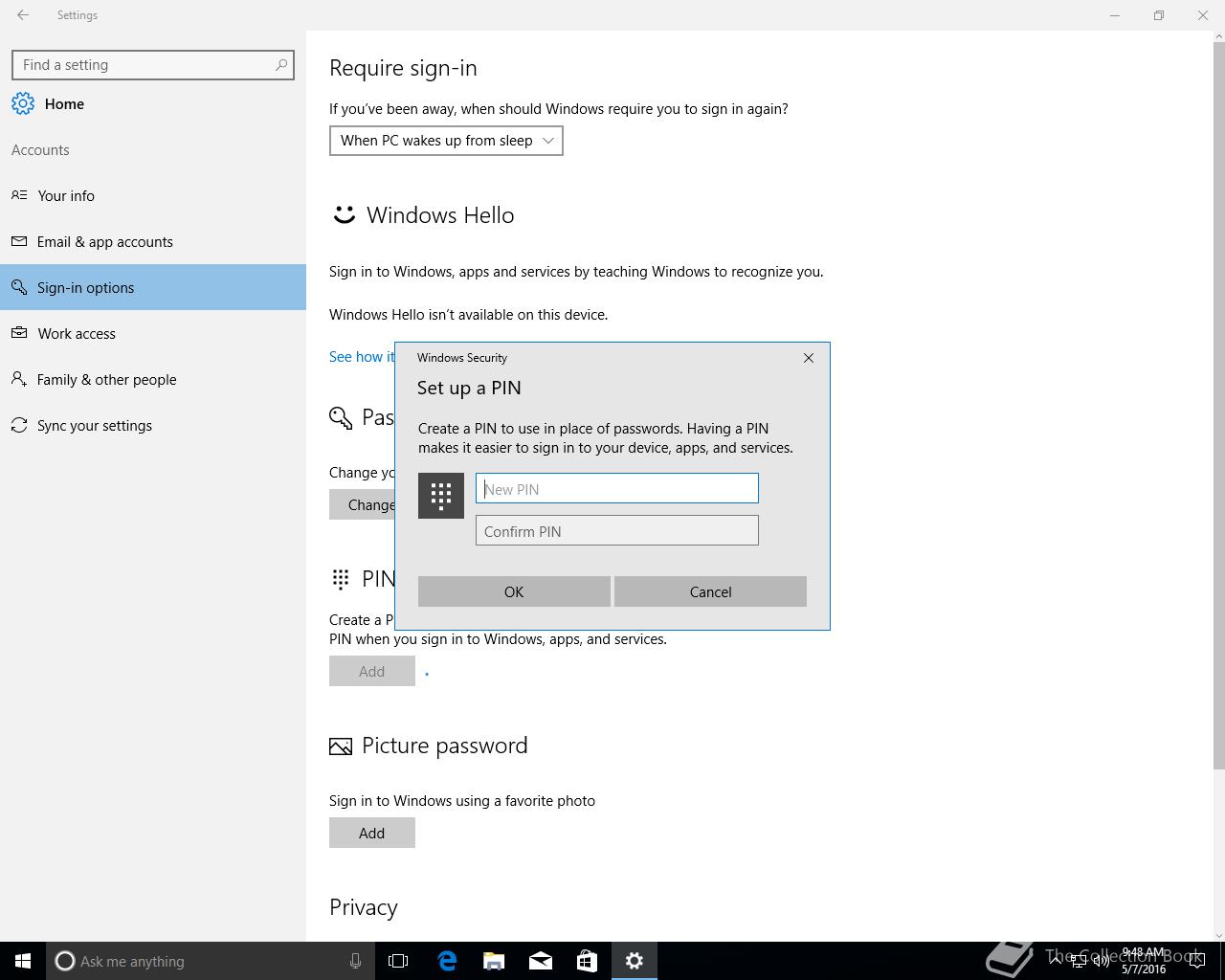Click the Windows Hello smiley icon
Image resolution: width=1225 pixels, height=980 pixels.
click(x=344, y=214)
